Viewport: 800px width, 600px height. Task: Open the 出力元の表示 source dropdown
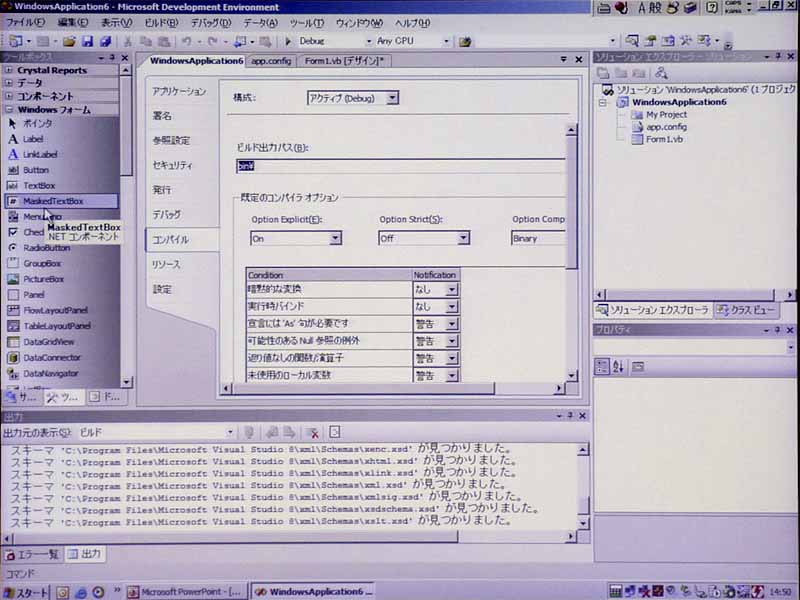point(230,433)
